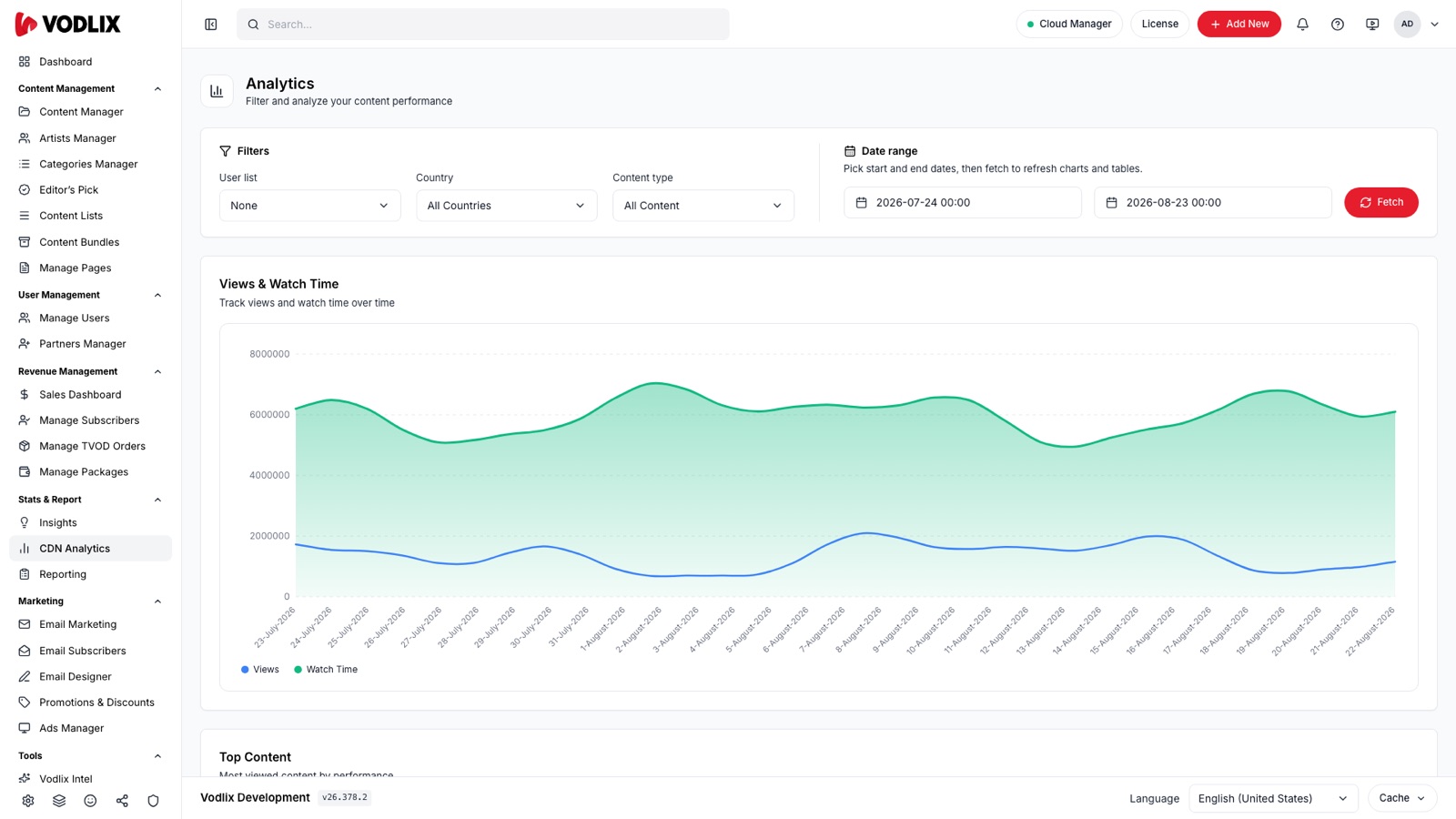Open the Cache dropdown

pyautogui.click(x=1402, y=799)
